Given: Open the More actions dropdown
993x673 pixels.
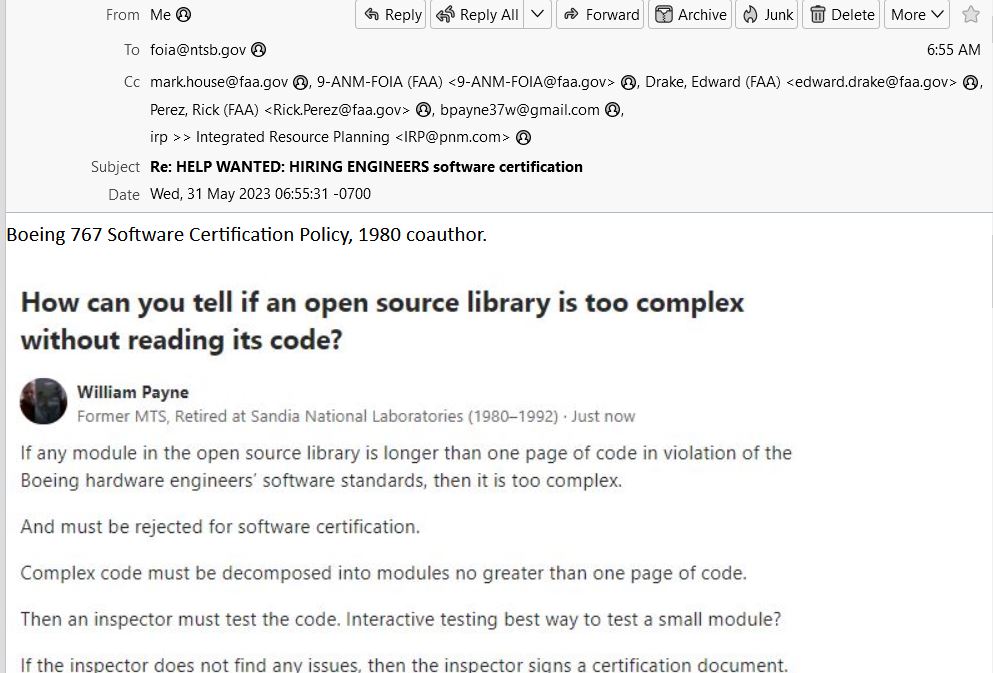Looking at the screenshot, I should click(916, 15).
